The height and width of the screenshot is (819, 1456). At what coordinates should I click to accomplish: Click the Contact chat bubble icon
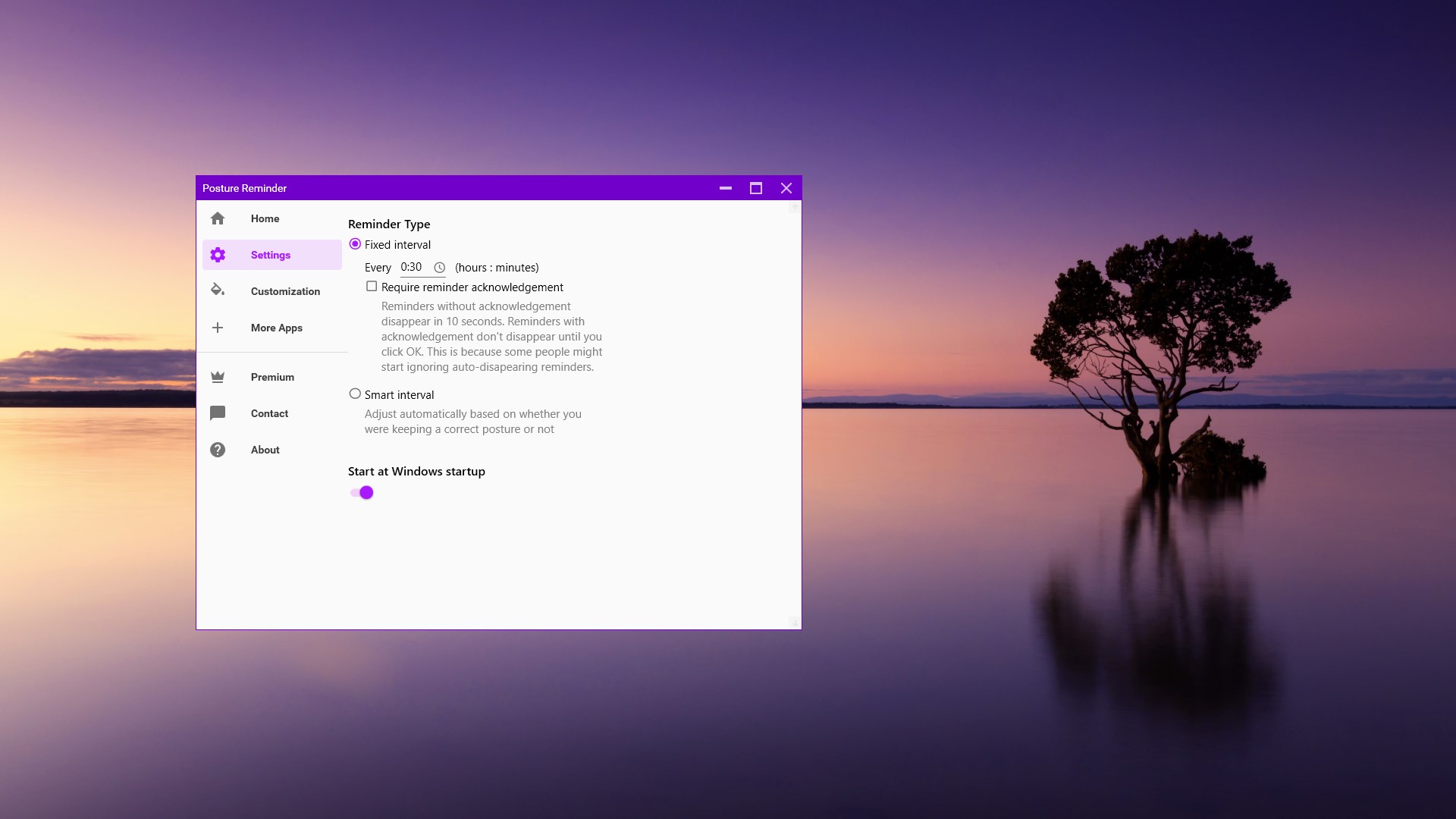(218, 413)
